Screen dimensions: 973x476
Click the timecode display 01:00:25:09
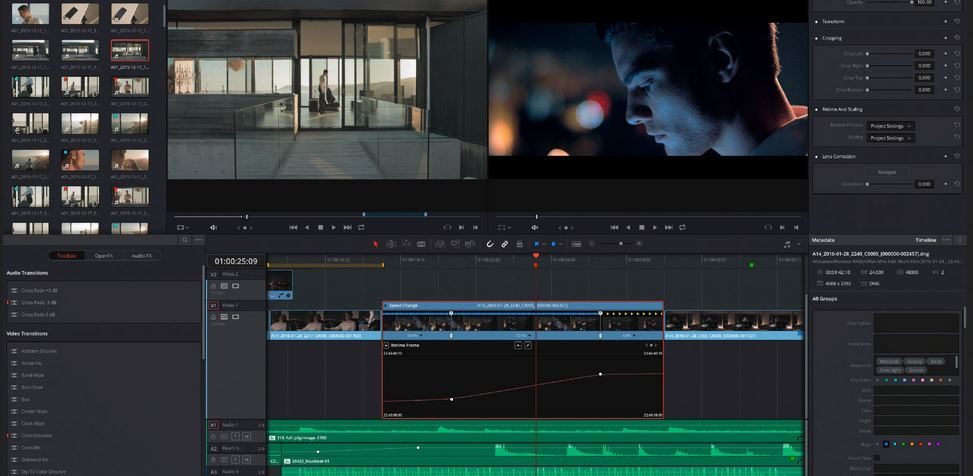click(236, 262)
